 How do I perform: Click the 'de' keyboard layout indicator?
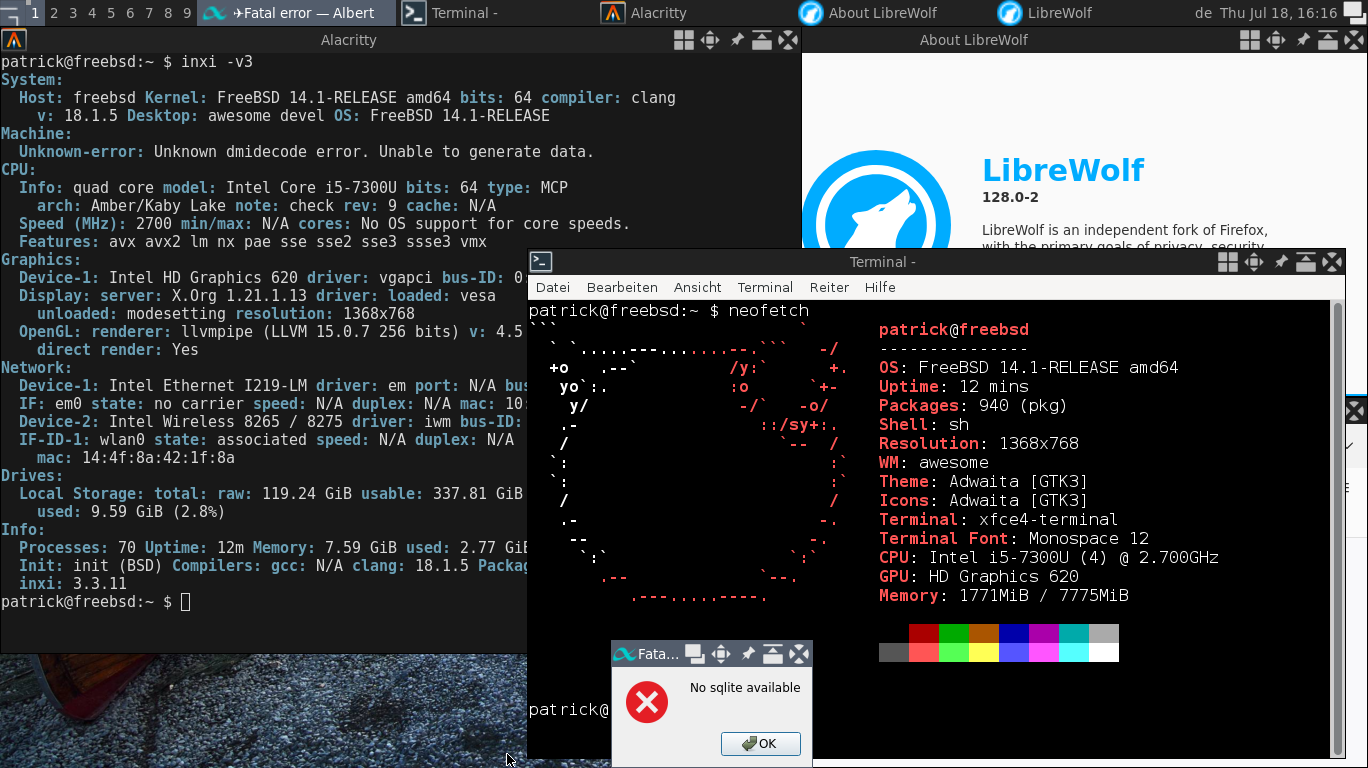[1203, 13]
